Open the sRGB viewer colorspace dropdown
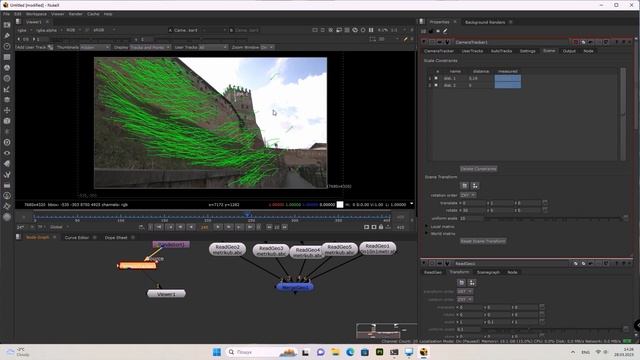This screenshot has height=360, width=640. 104,30
